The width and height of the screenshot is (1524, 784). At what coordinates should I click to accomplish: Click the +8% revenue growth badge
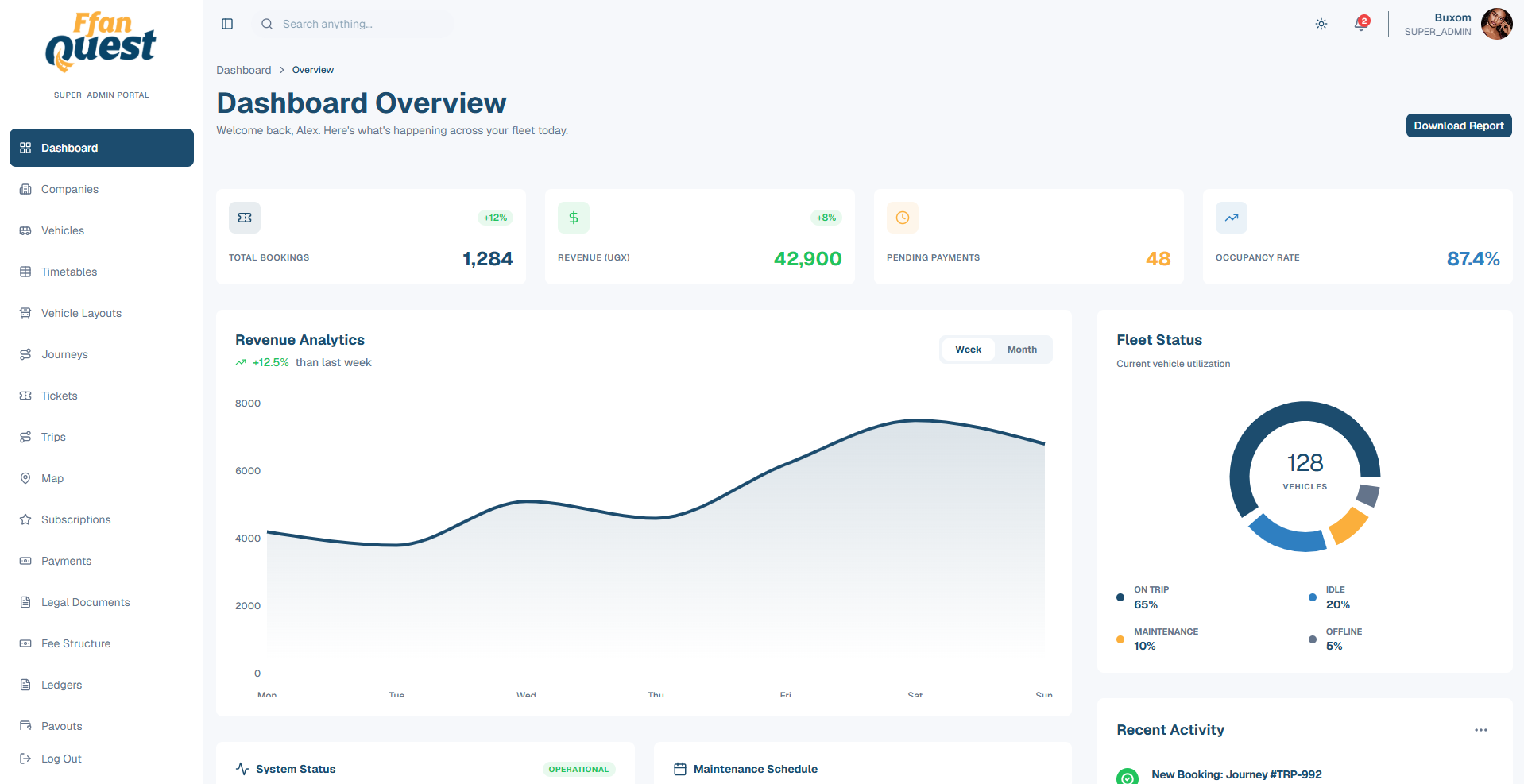[826, 218]
